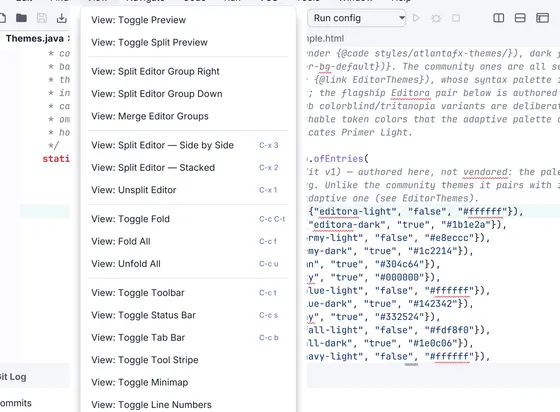The image size is (560, 412).
Task: Start debugging with the bug icon
Action: point(436,18)
